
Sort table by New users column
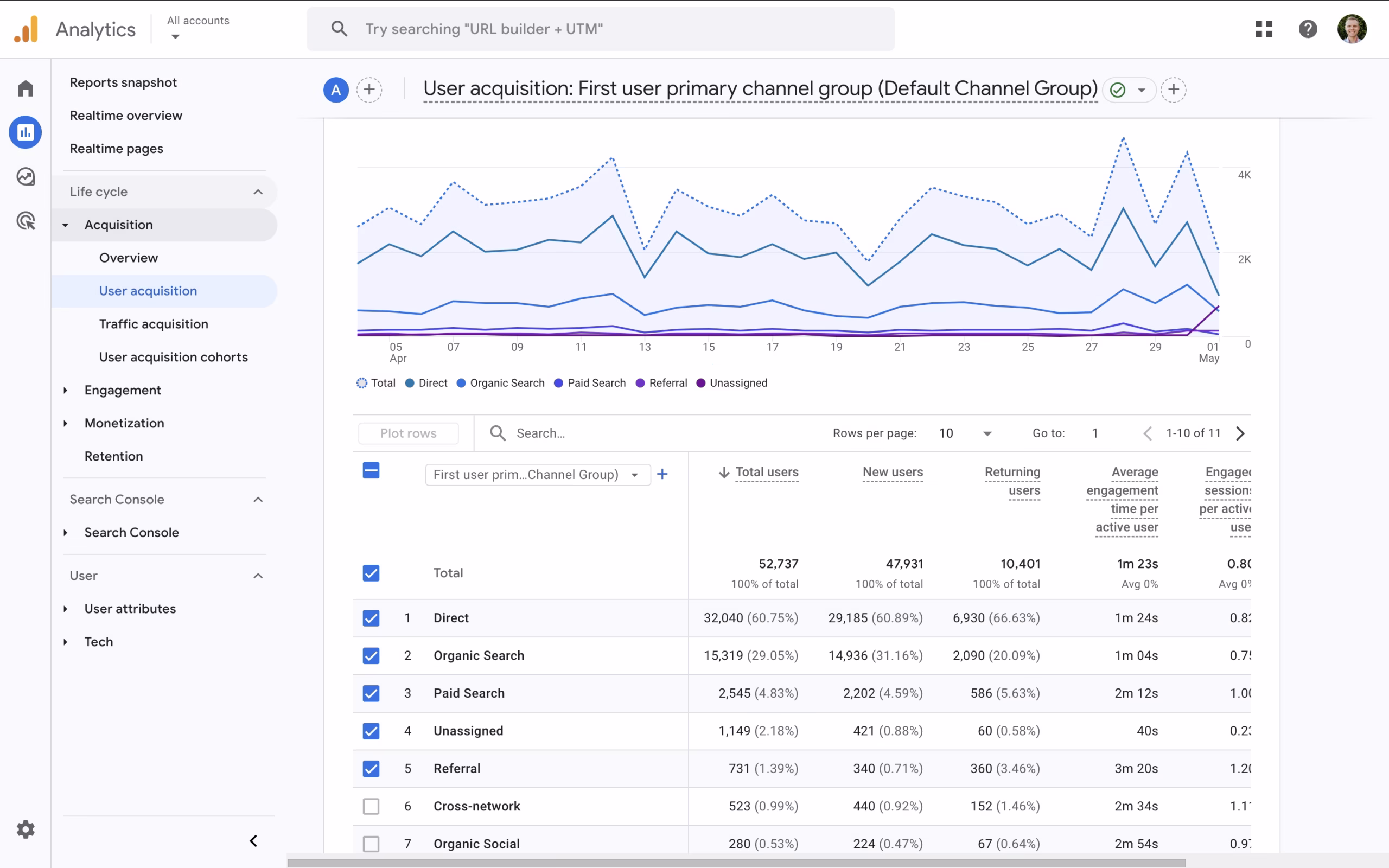pyautogui.click(x=892, y=472)
